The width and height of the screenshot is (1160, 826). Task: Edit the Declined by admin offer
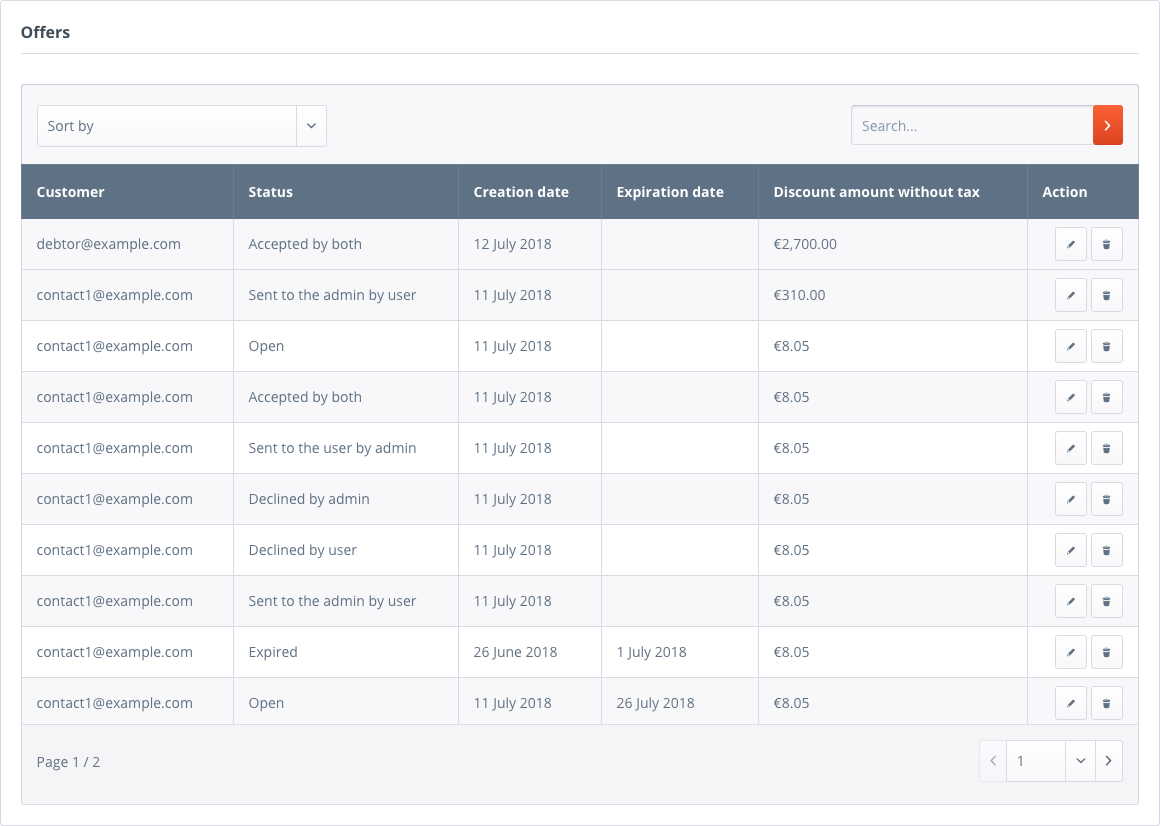[x=1070, y=499]
